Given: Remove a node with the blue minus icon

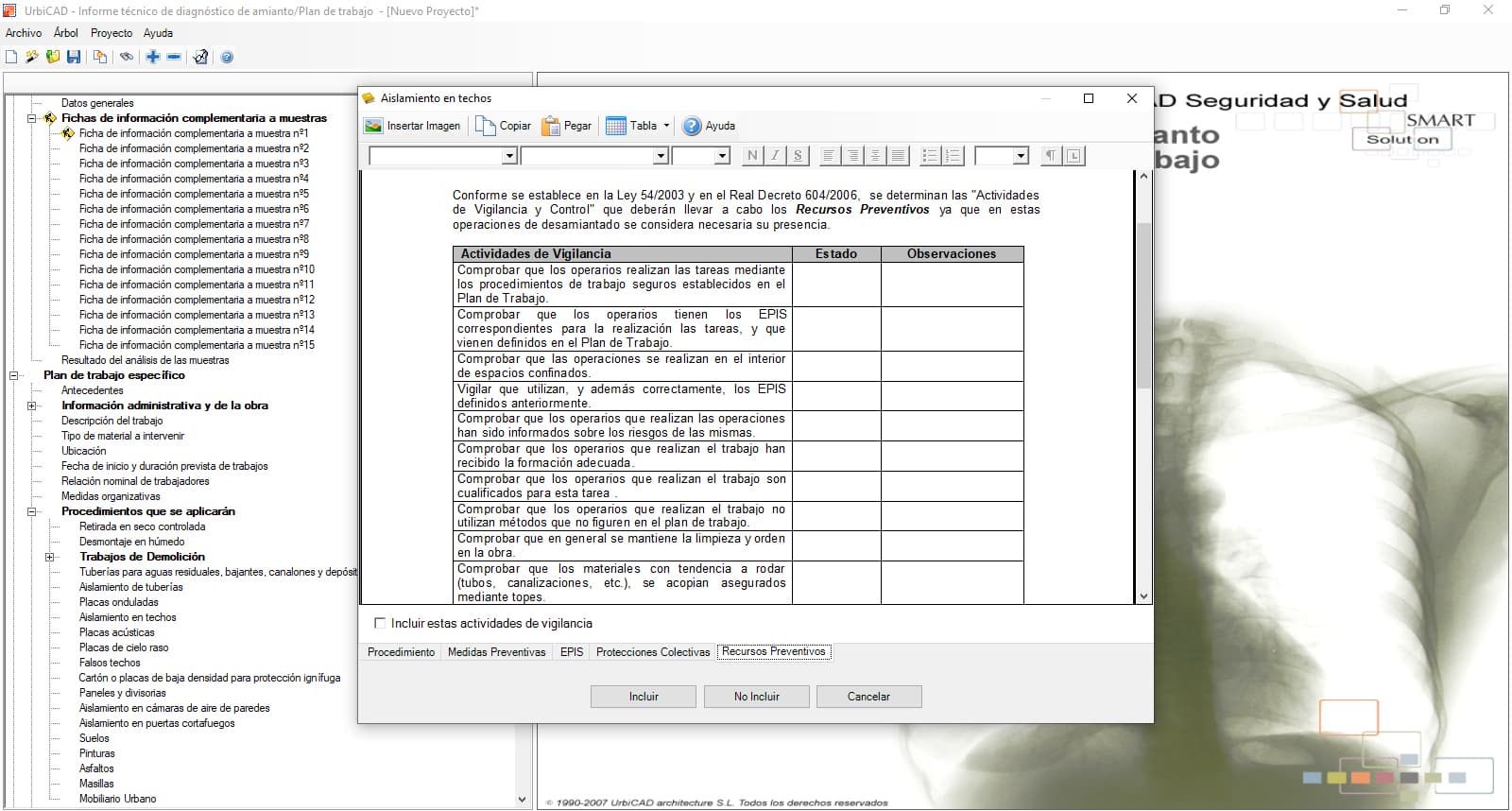Looking at the screenshot, I should pos(174,57).
